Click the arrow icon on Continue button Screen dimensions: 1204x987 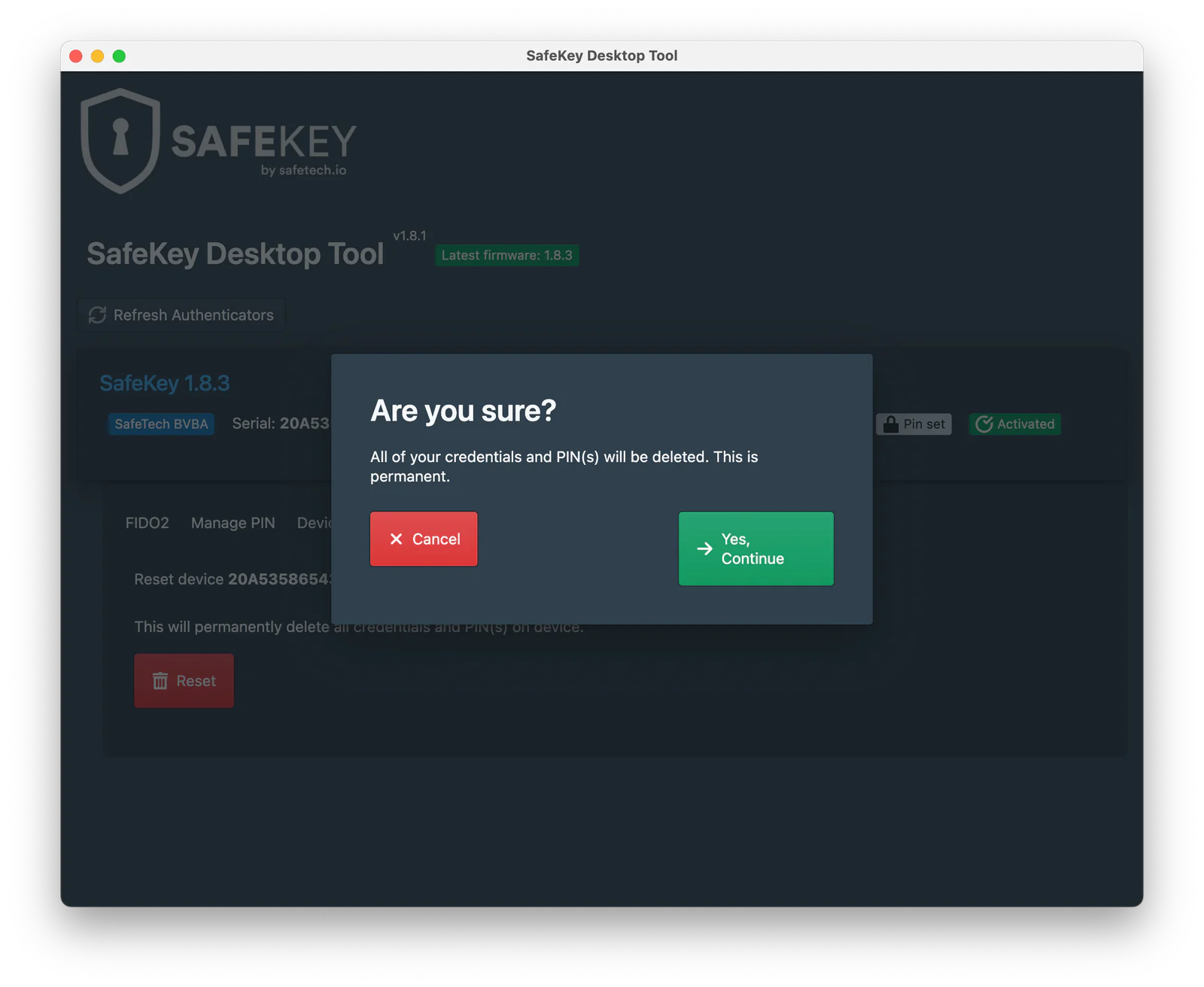tap(704, 548)
